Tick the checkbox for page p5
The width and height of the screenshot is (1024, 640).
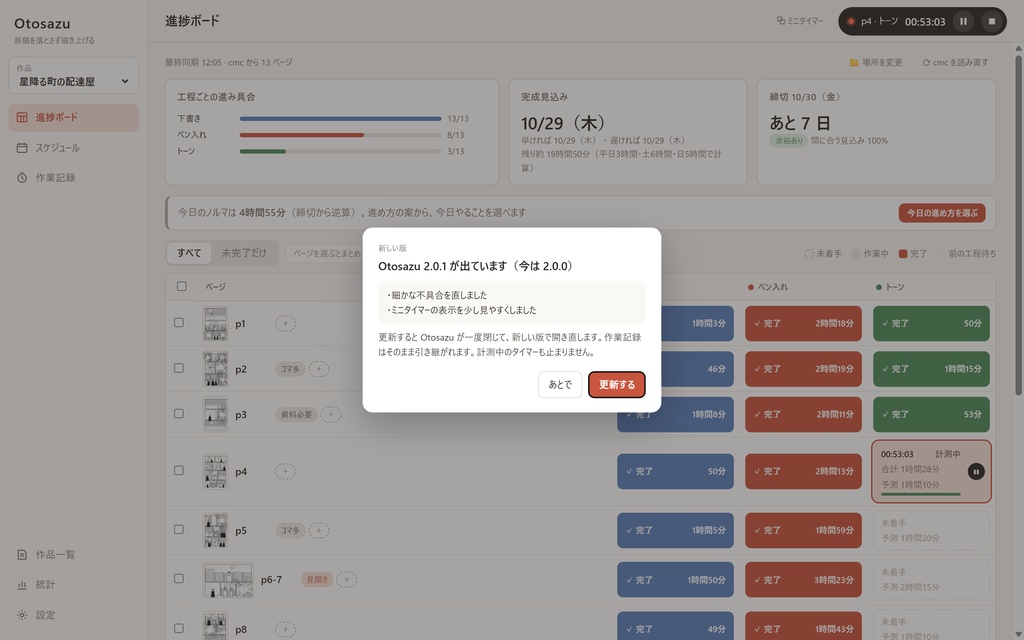point(179,530)
